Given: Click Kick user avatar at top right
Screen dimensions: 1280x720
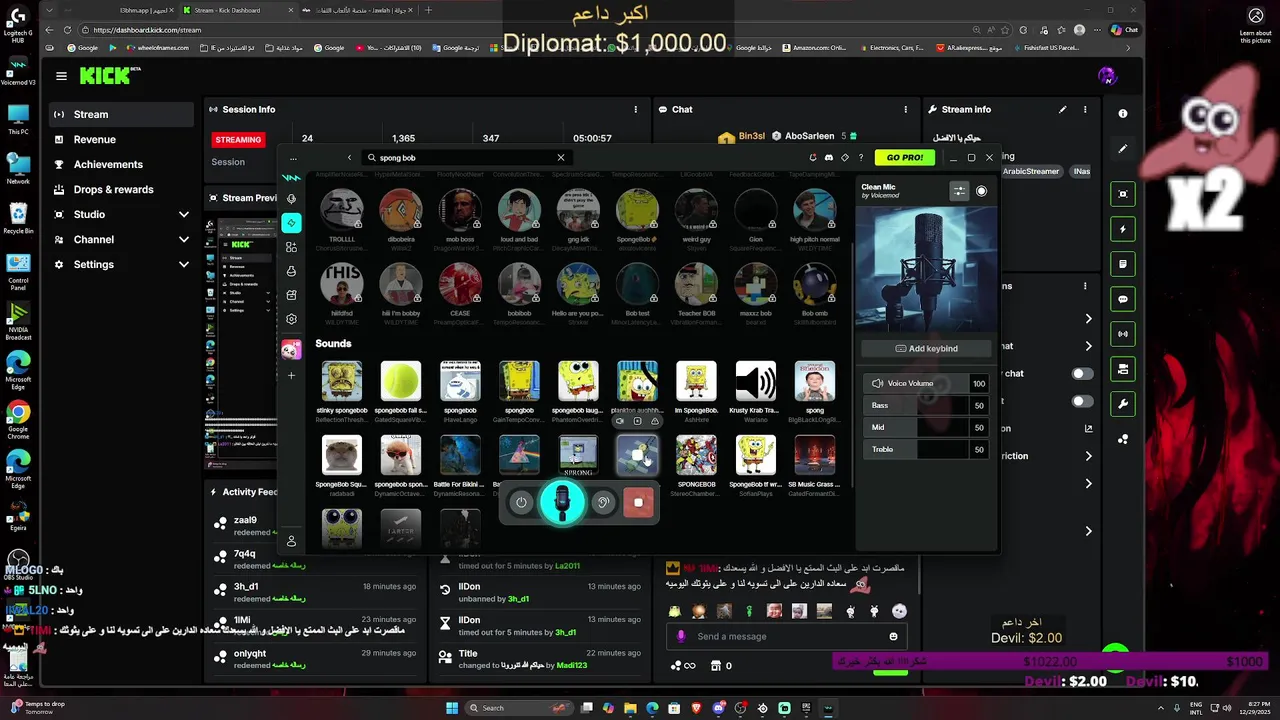Looking at the screenshot, I should (x=1107, y=76).
